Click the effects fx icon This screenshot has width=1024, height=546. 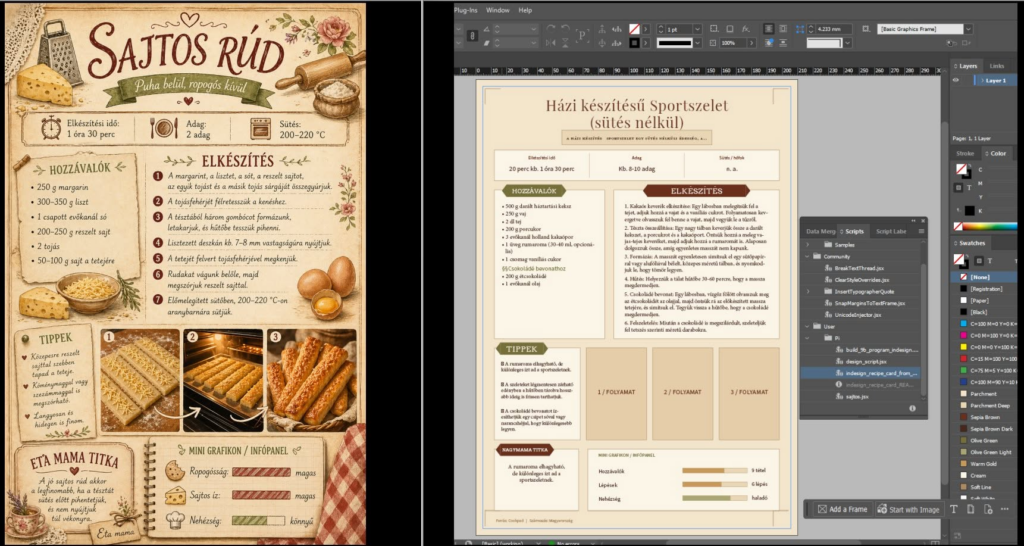pos(746,29)
